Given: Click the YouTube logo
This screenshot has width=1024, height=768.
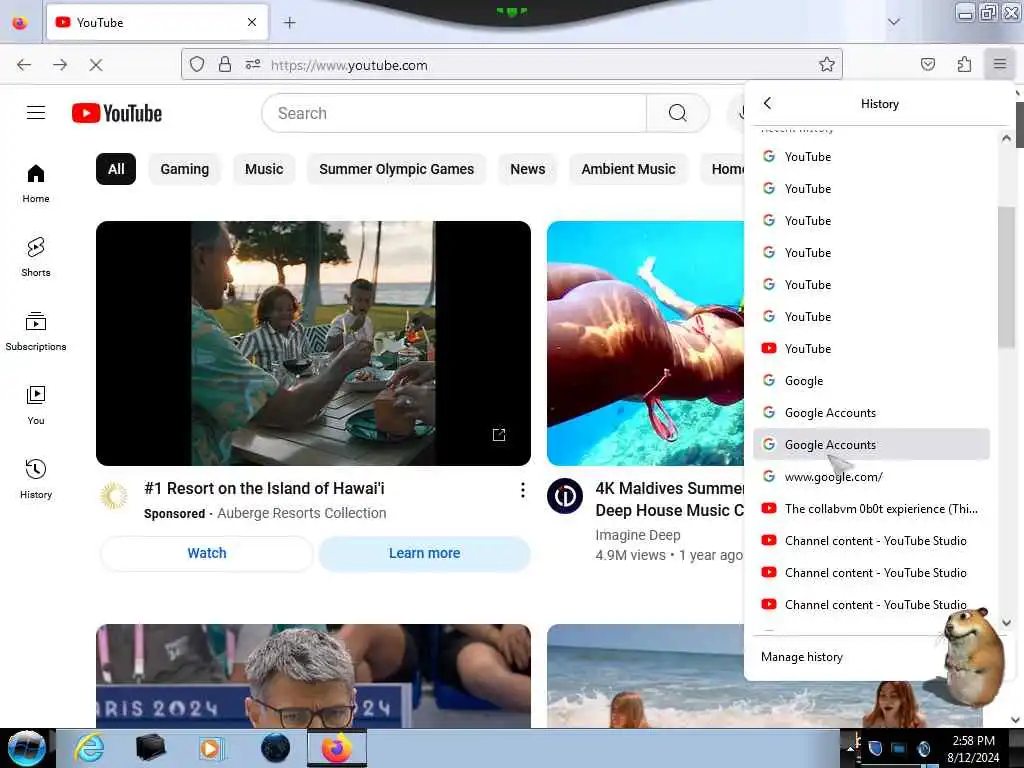Looking at the screenshot, I should (117, 113).
